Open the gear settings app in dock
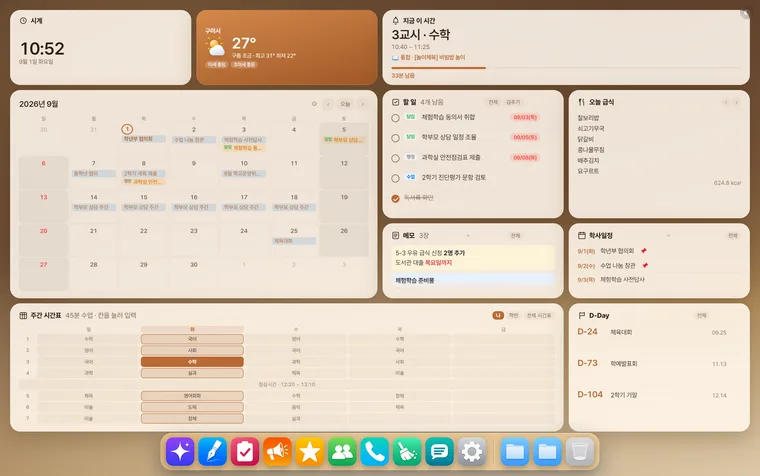The image size is (760, 476). [x=472, y=452]
